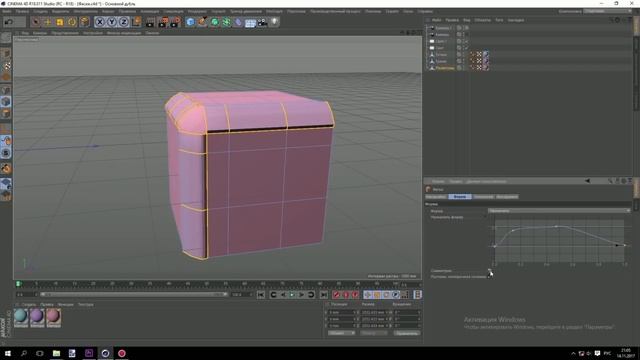Toggle Enable Snap S icon in sidebar

click(6, 153)
